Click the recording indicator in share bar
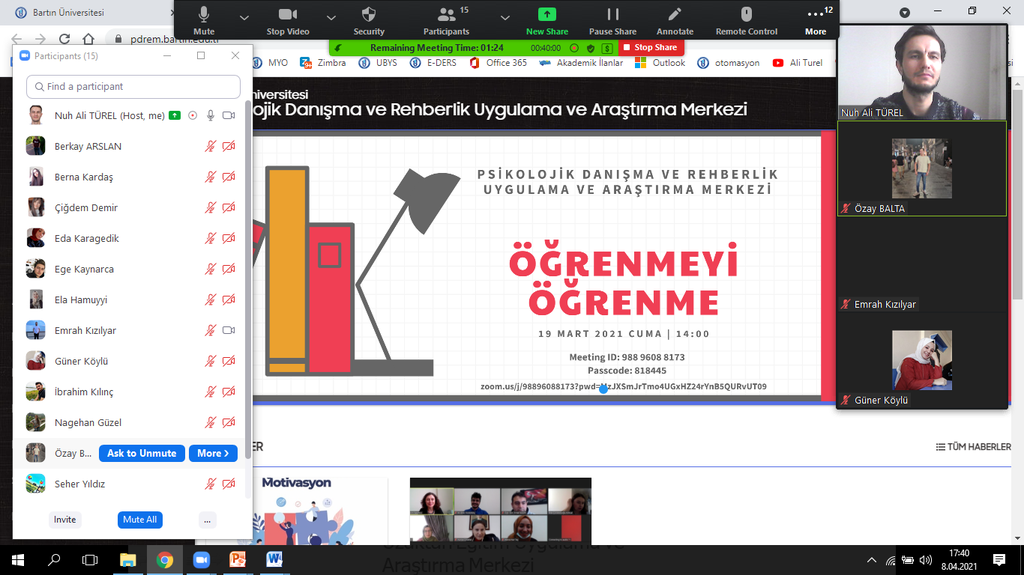 click(574, 48)
